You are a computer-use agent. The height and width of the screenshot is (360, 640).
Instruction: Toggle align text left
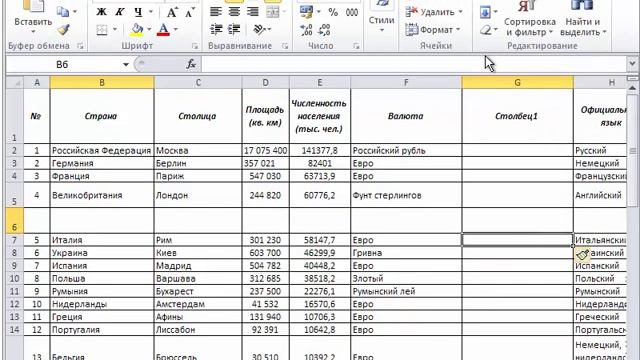click(x=216, y=12)
